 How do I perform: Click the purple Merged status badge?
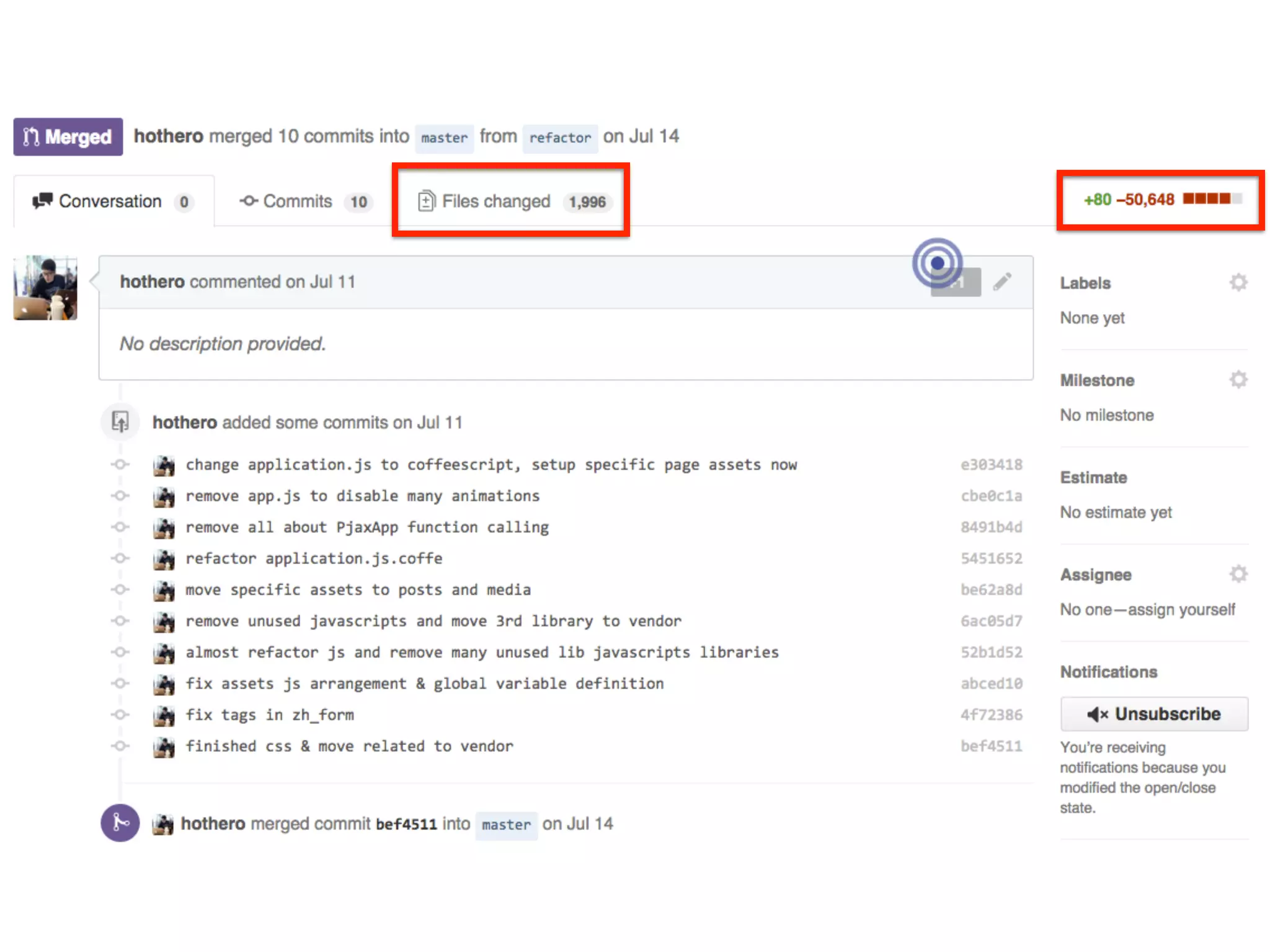click(68, 137)
